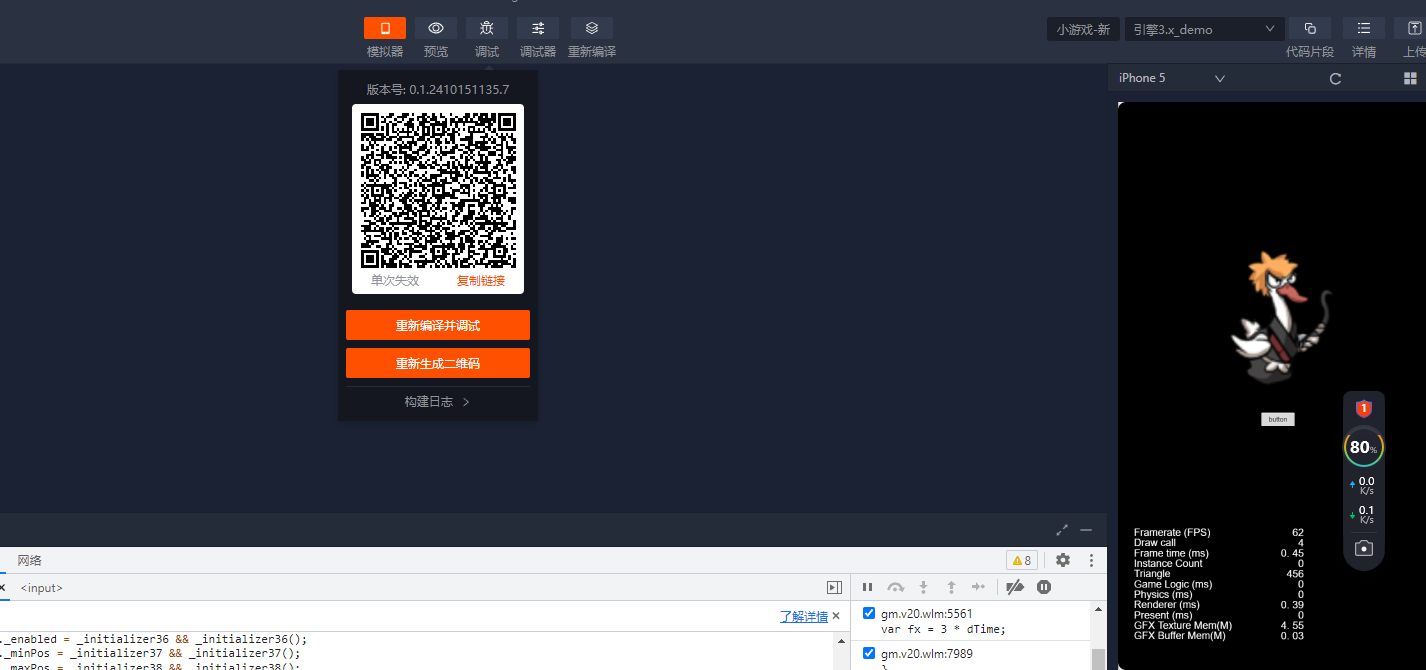Click the 调试 bug debug icon
Screen dimensions: 1426x670
click(487, 28)
